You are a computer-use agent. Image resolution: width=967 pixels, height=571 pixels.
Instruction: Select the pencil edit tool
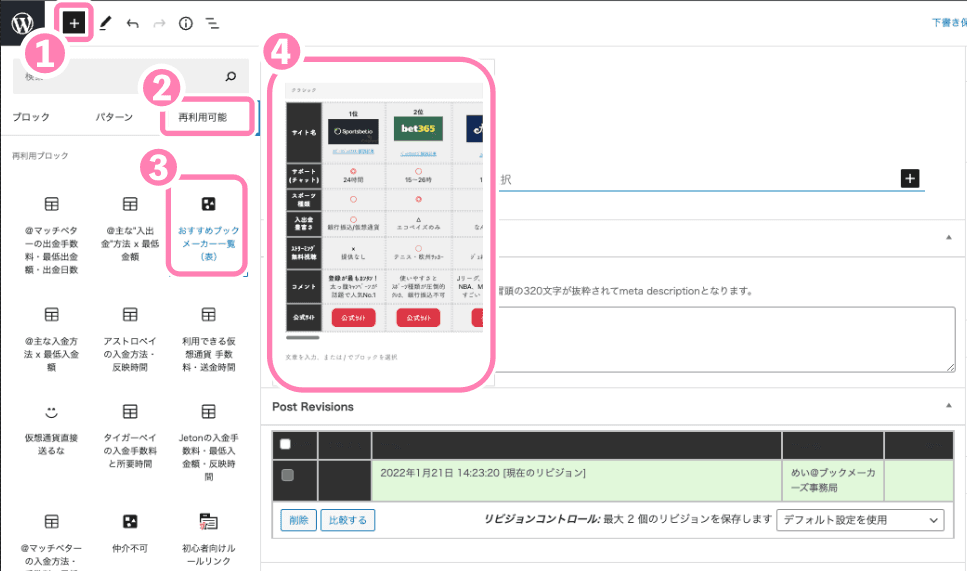click(105, 23)
